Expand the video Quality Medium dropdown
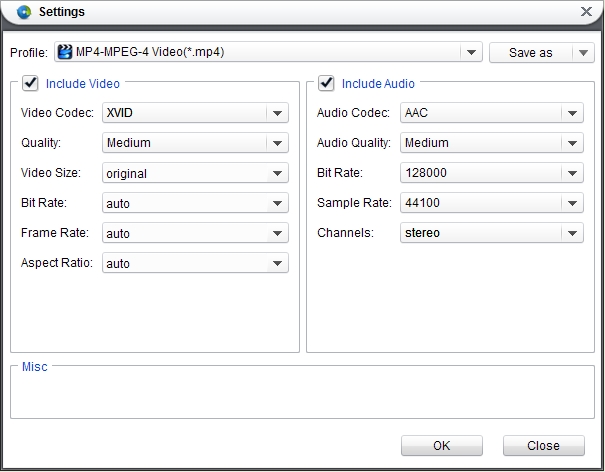The width and height of the screenshot is (605, 472). coord(277,143)
